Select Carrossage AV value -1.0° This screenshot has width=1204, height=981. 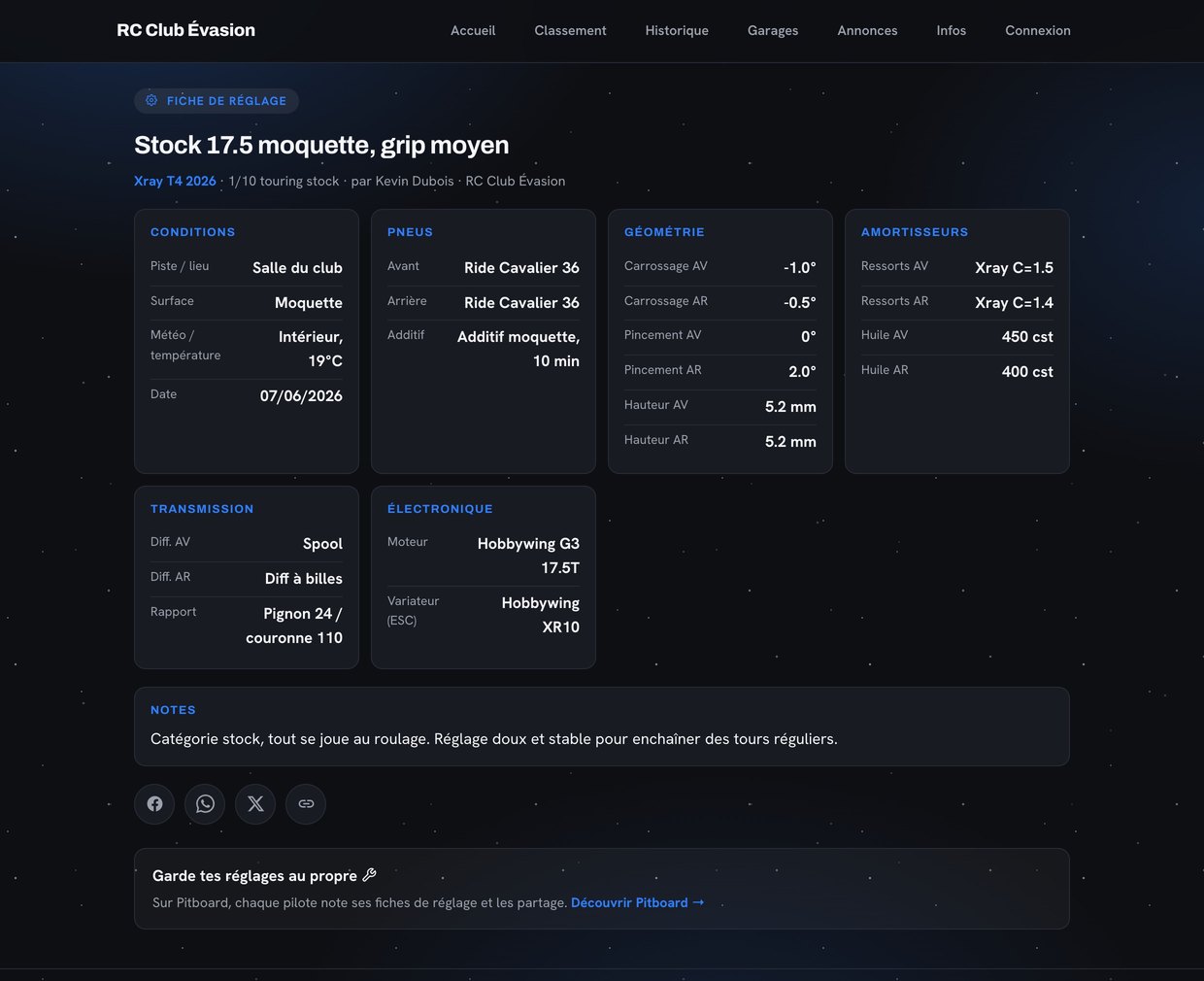(800, 268)
